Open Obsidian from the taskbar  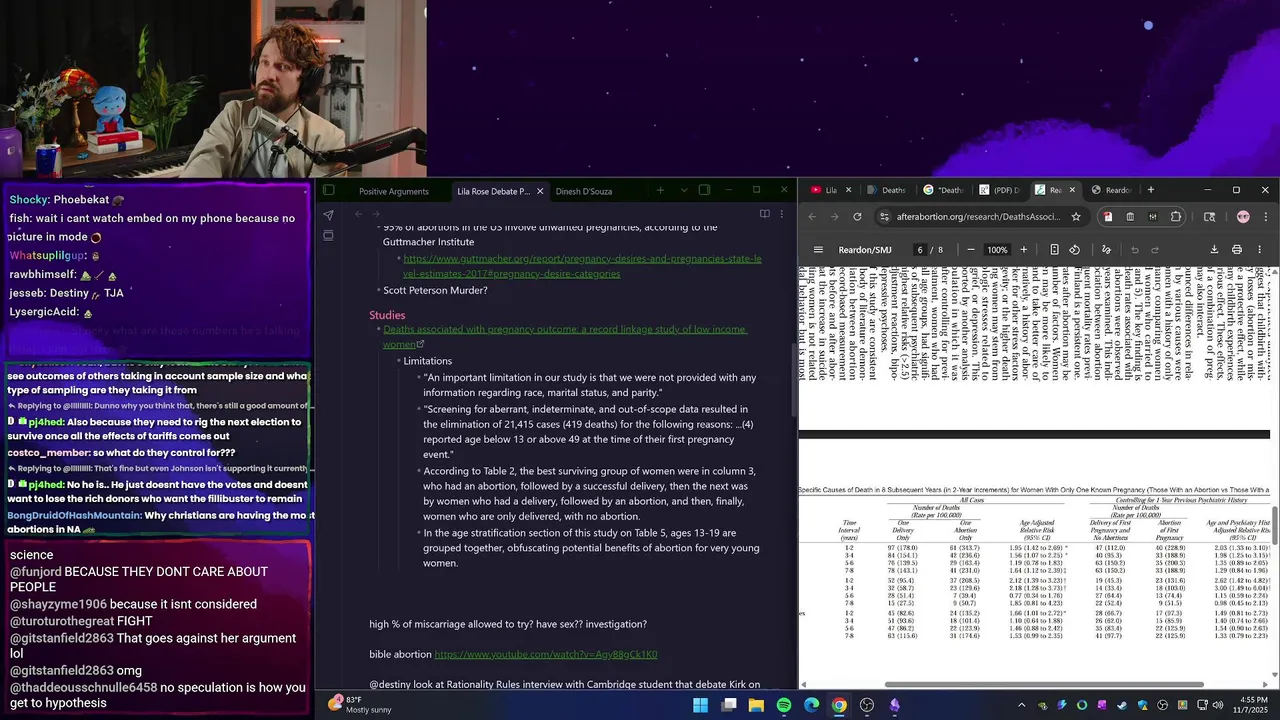(894, 705)
